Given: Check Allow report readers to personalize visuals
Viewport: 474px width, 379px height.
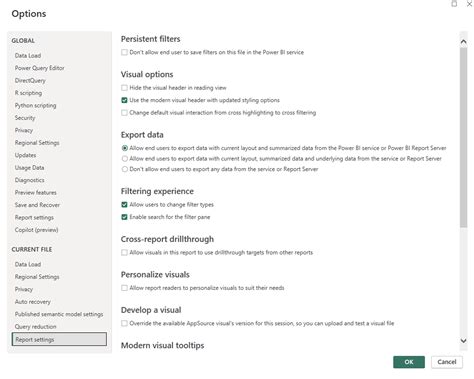Looking at the screenshot, I should [124, 288].
